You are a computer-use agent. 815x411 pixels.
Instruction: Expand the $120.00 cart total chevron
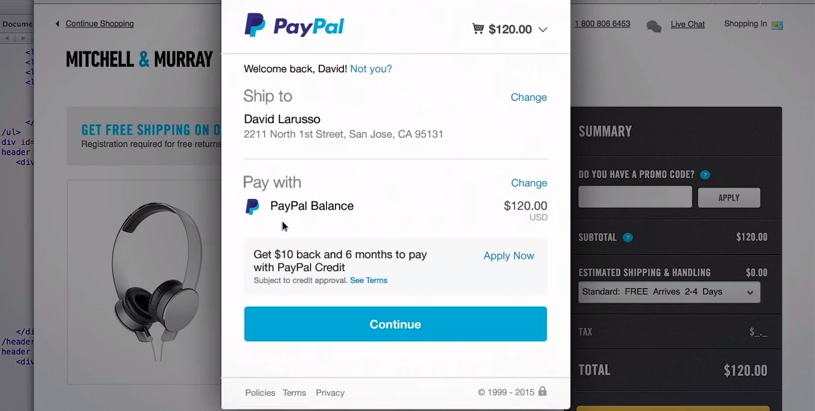tap(543, 30)
